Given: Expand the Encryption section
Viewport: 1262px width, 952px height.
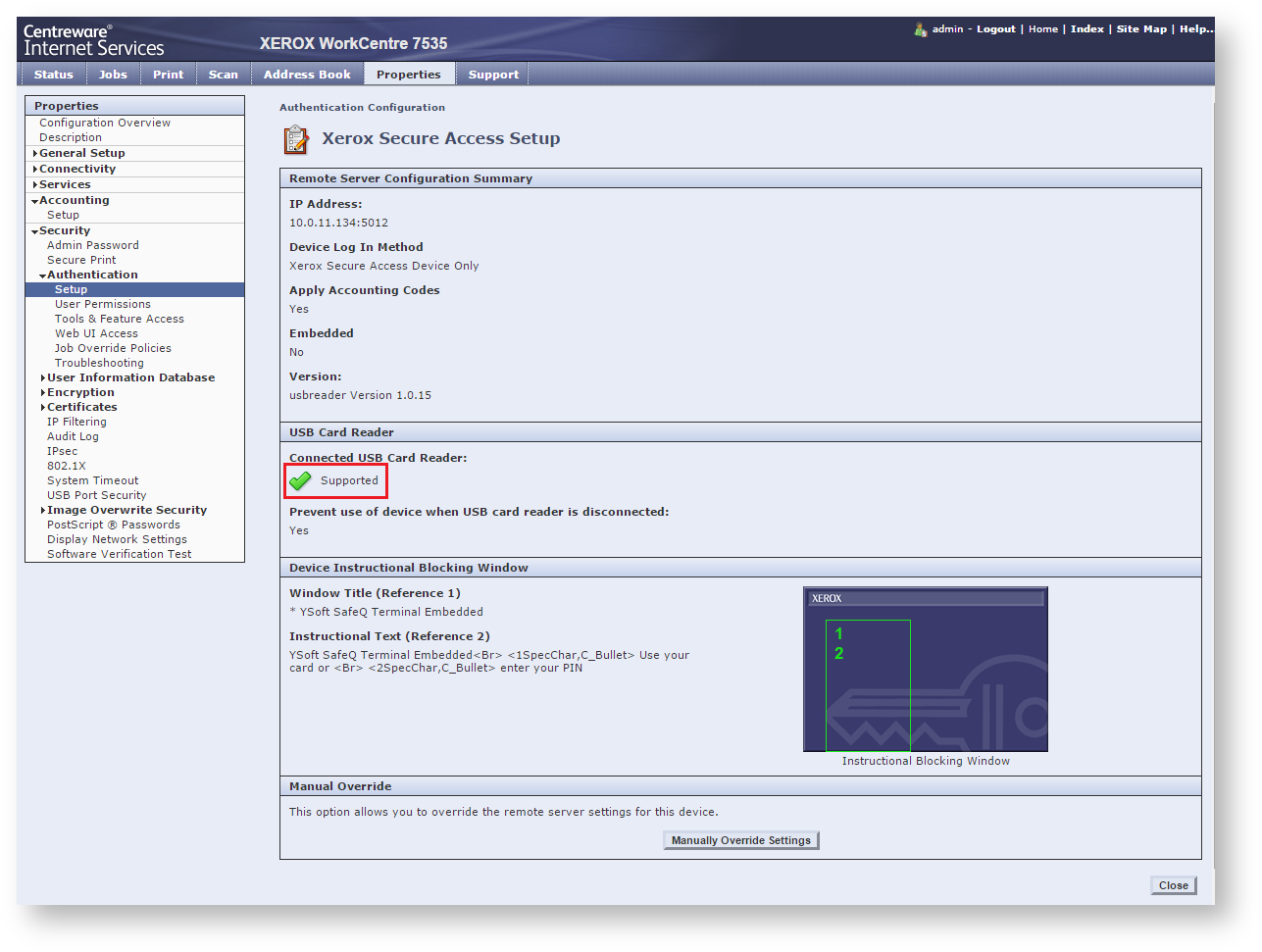Looking at the screenshot, I should coord(79,392).
